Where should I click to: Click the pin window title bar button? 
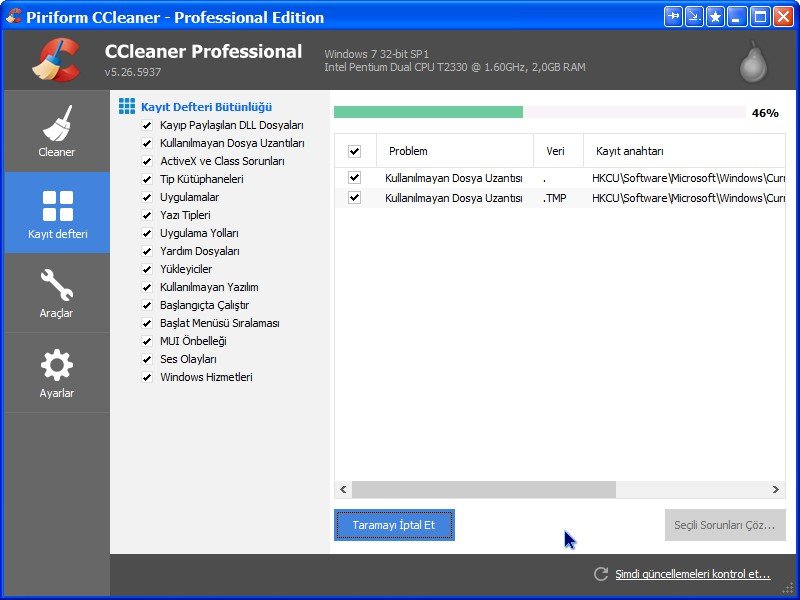(x=673, y=17)
